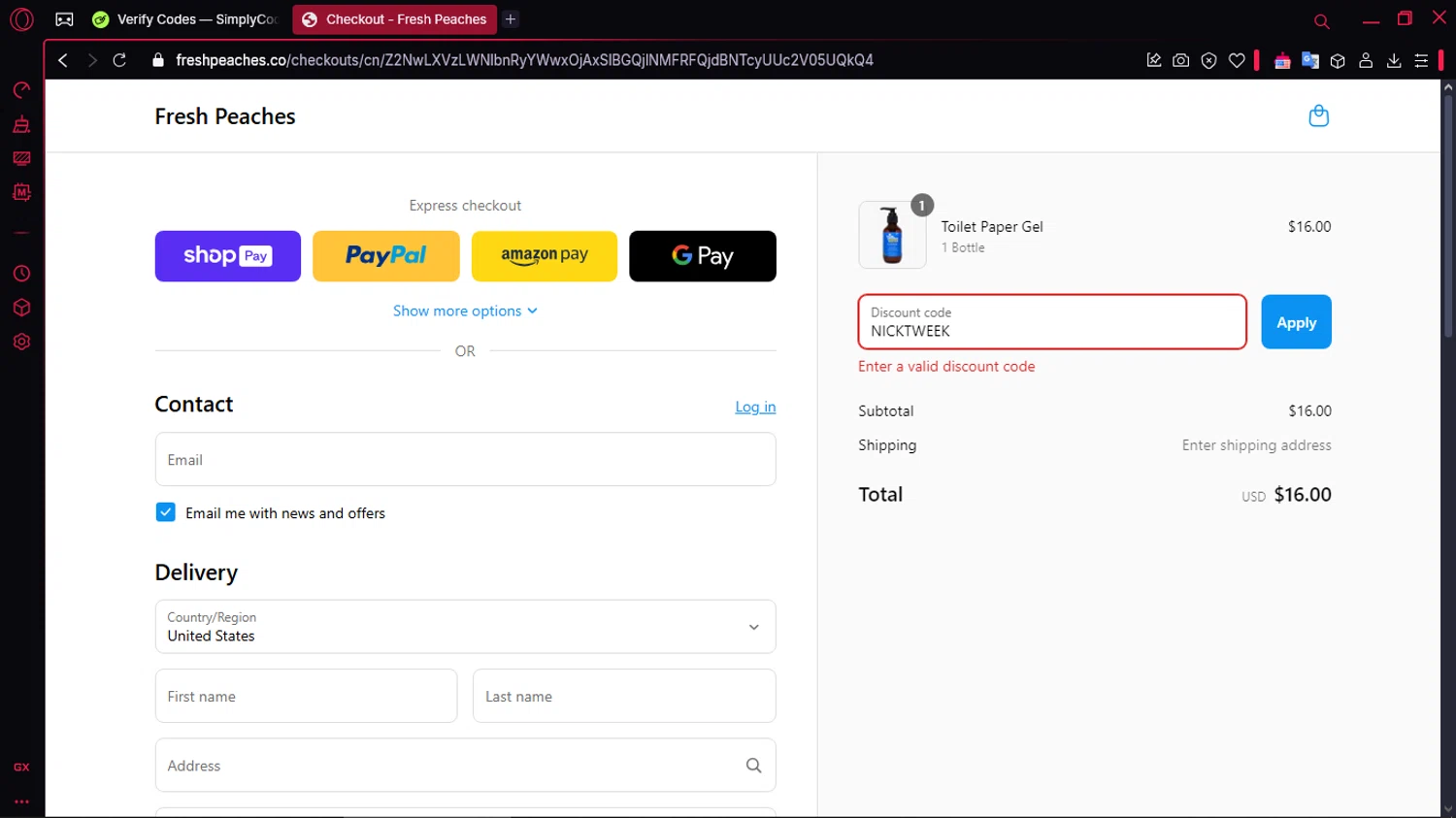Focus the Address field
The height and width of the screenshot is (818, 1456).
(x=465, y=766)
